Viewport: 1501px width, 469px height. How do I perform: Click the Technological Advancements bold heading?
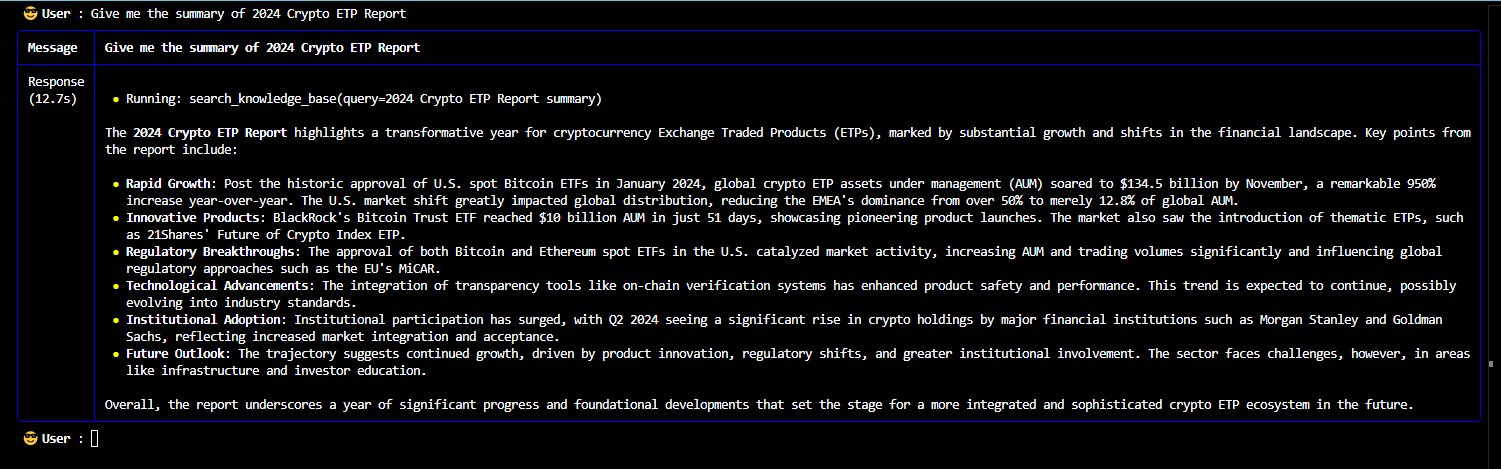point(220,286)
